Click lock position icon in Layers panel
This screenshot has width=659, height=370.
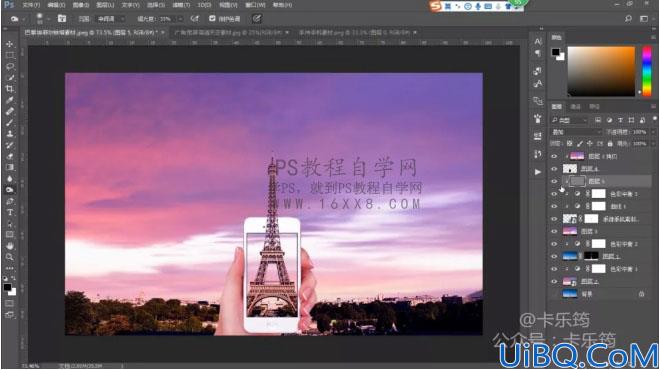click(590, 144)
